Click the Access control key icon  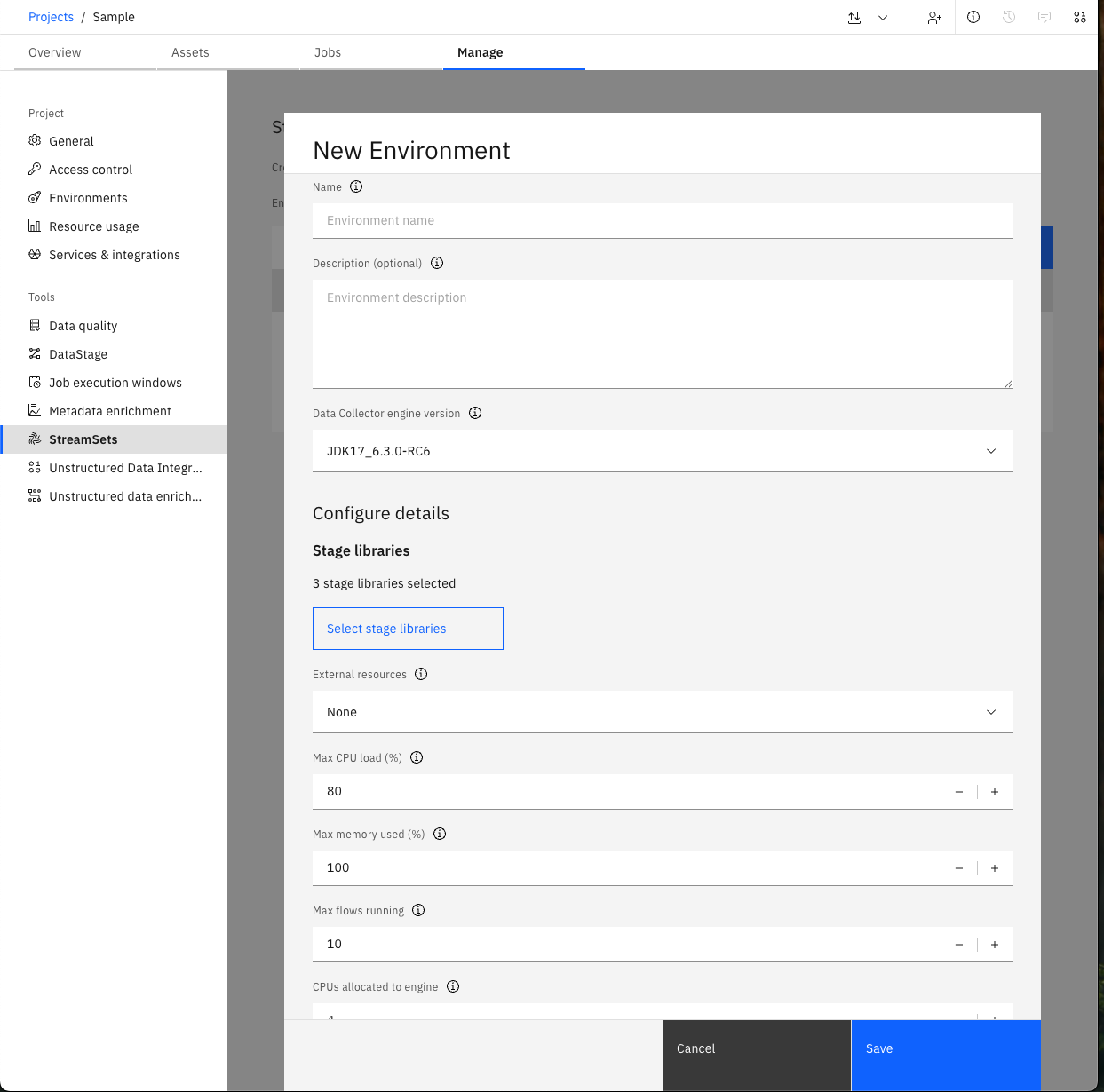point(35,169)
